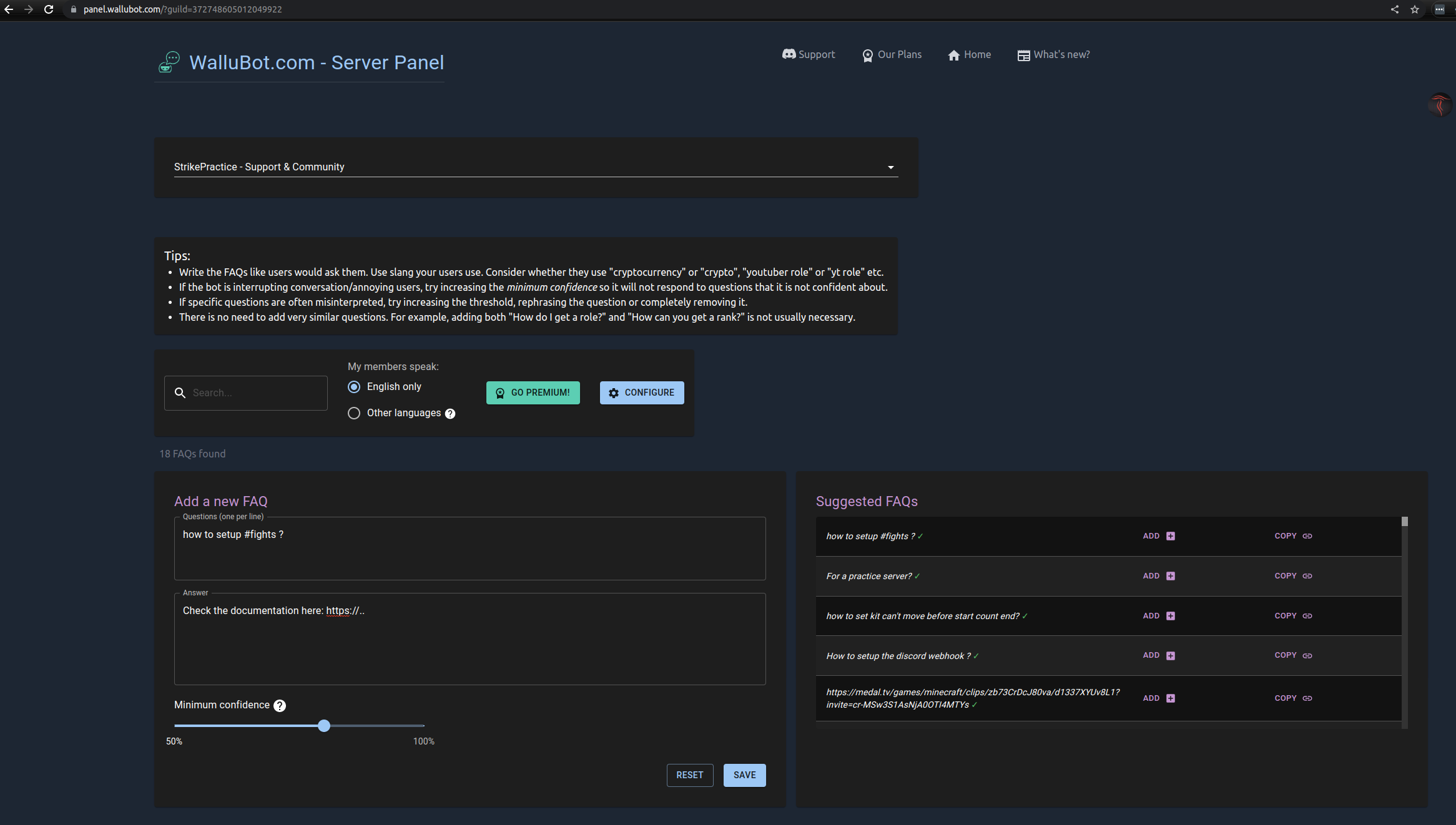Open What's new? page
1456x825 pixels.
1053,55
